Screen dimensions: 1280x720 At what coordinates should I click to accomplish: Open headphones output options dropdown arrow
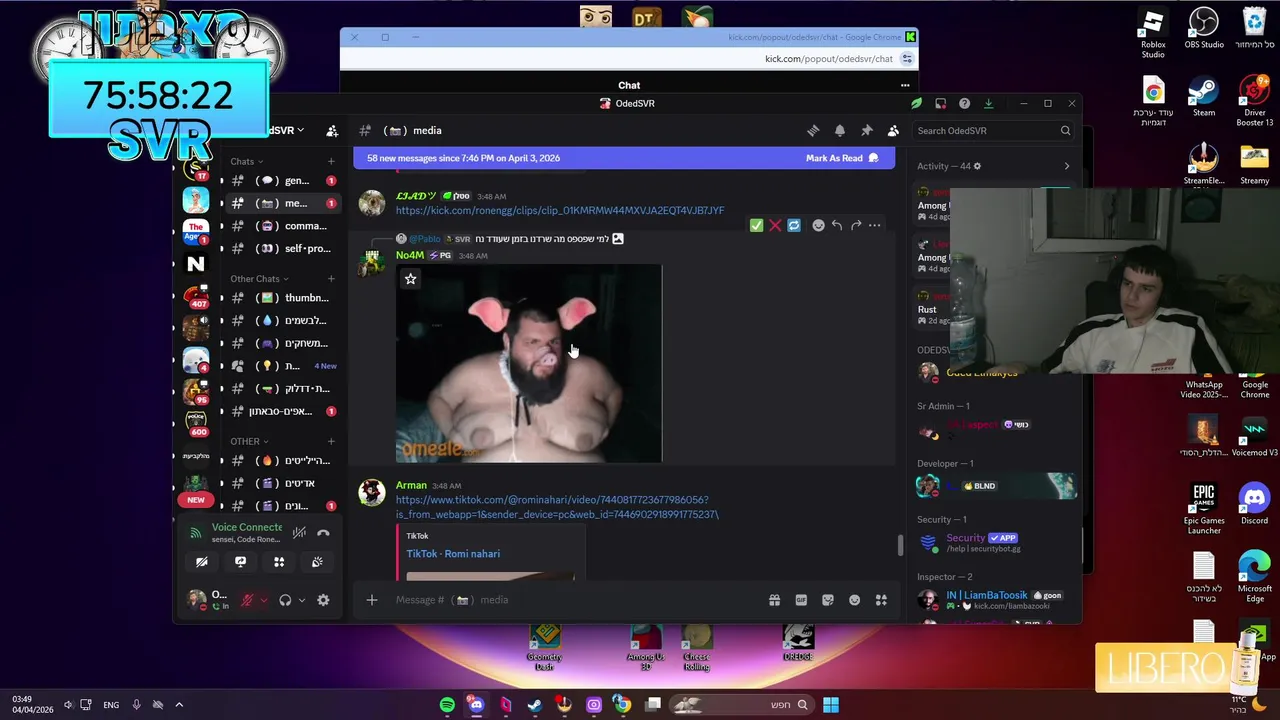pyautogui.click(x=301, y=600)
